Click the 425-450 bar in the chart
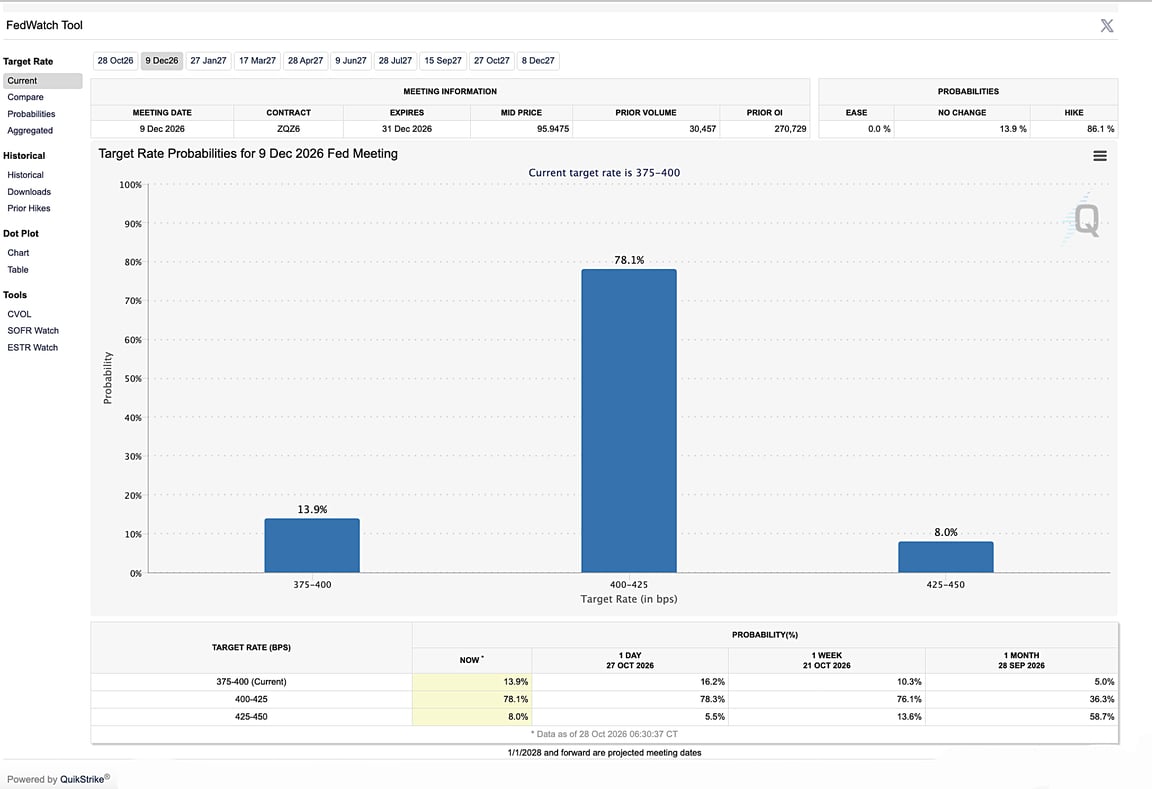 [x=946, y=558]
